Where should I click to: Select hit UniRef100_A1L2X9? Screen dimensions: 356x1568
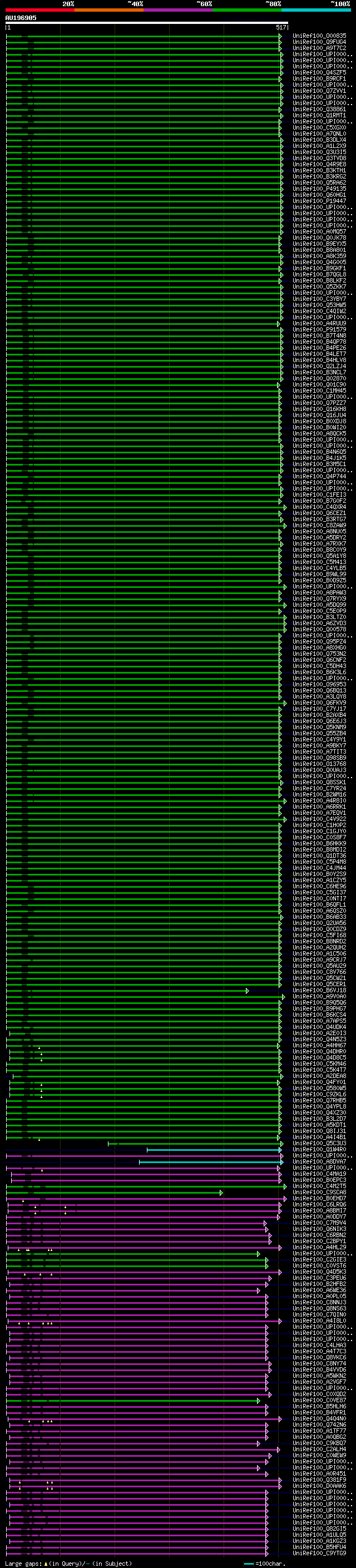point(319,146)
